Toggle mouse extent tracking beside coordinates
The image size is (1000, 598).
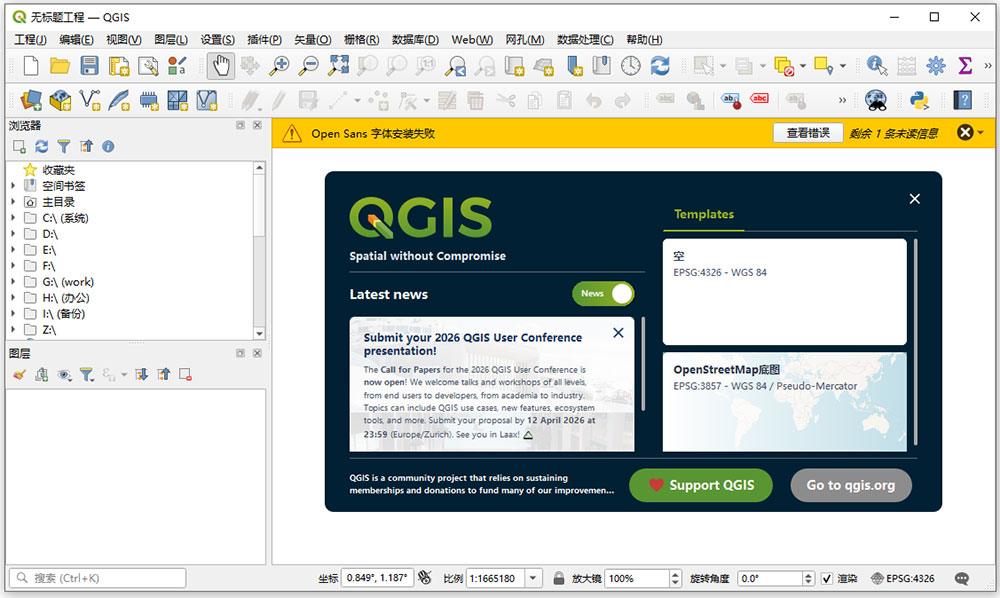[x=425, y=577]
